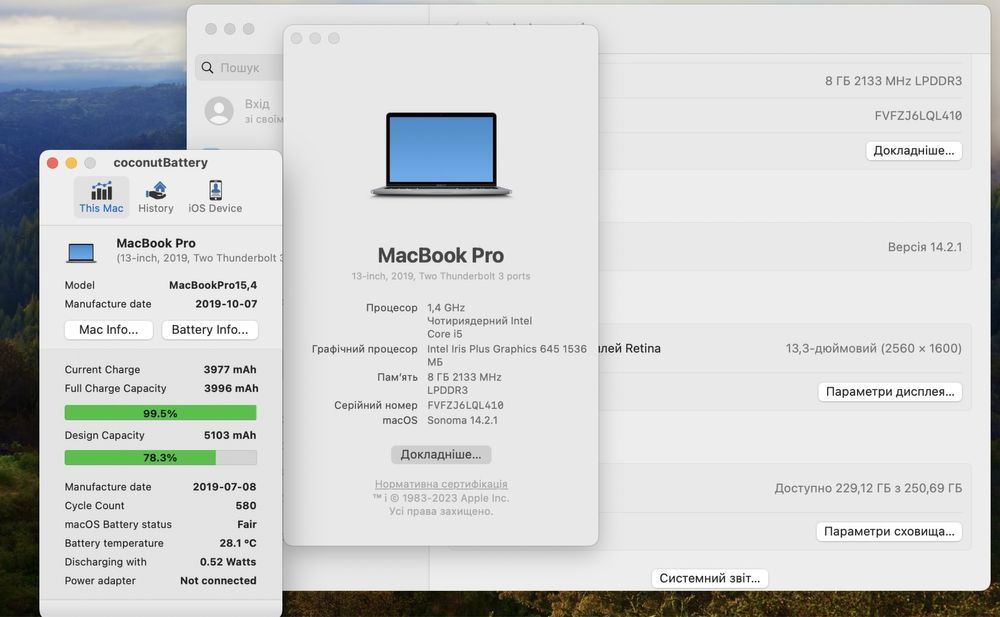This screenshot has height=617, width=1000.
Task: Click the macOS Battery status Fair value
Action: click(247, 524)
